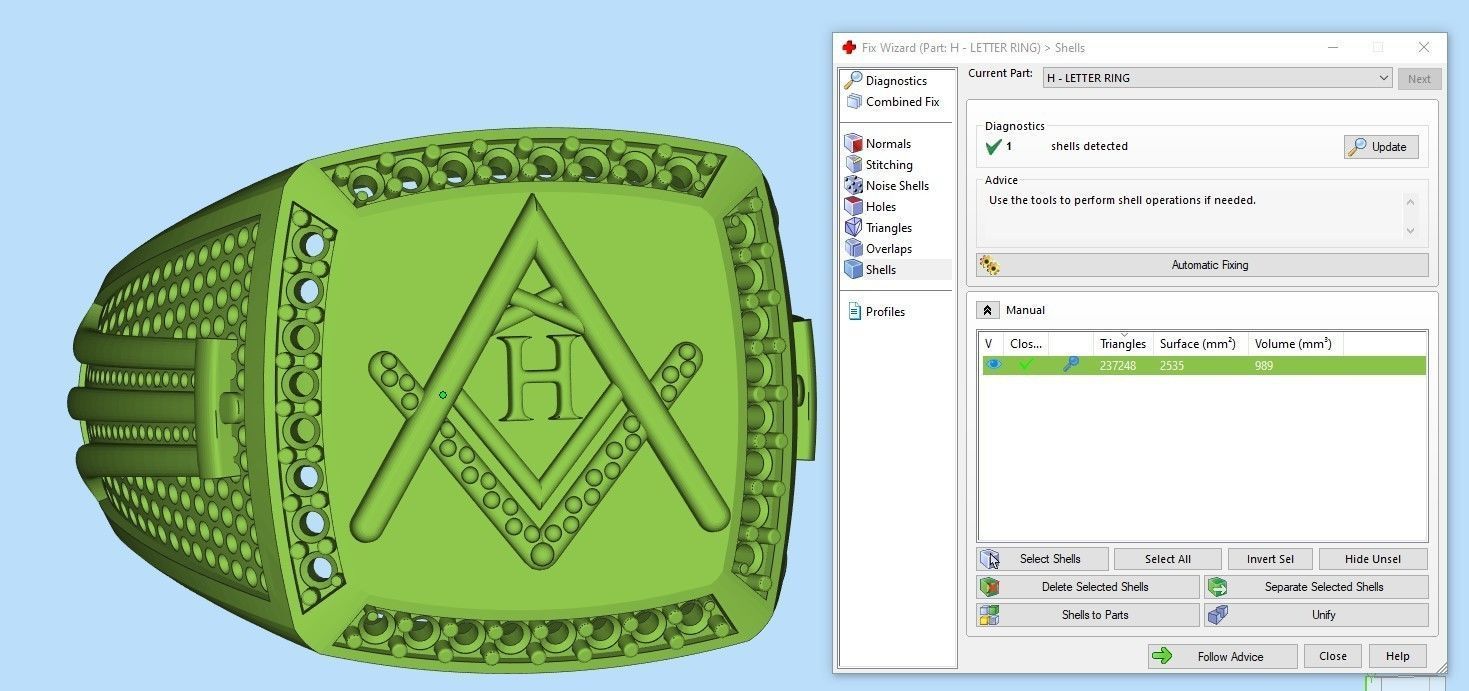Collapse the Manual section
Image resolution: width=1469 pixels, height=691 pixels.
click(988, 310)
